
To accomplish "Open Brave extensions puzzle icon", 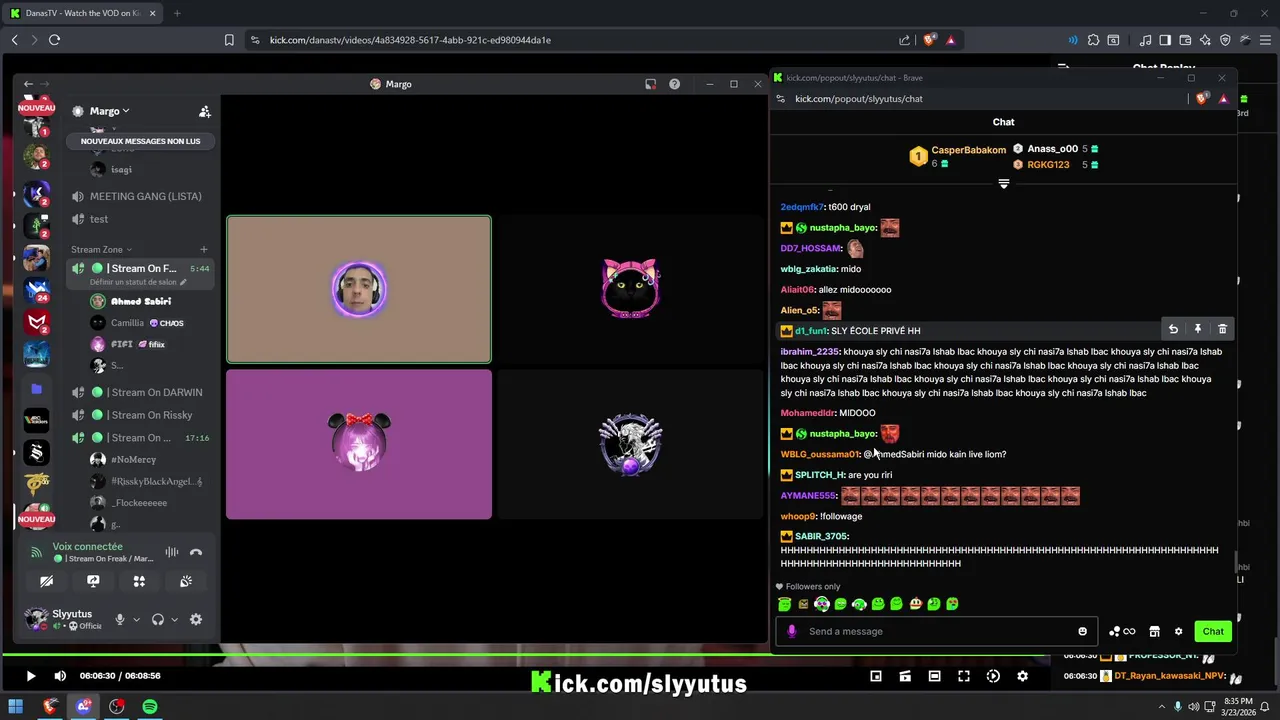I will pyautogui.click(x=1093, y=40).
